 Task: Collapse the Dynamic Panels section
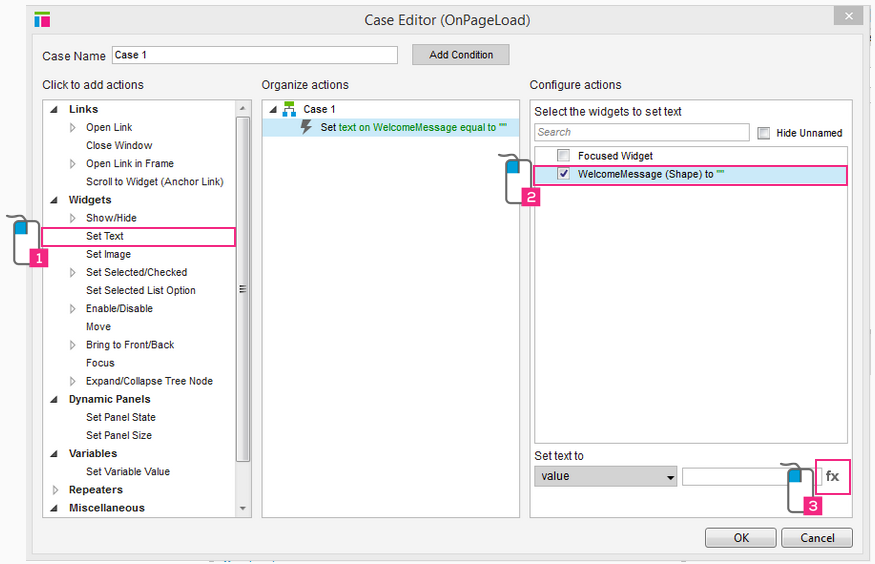point(55,399)
